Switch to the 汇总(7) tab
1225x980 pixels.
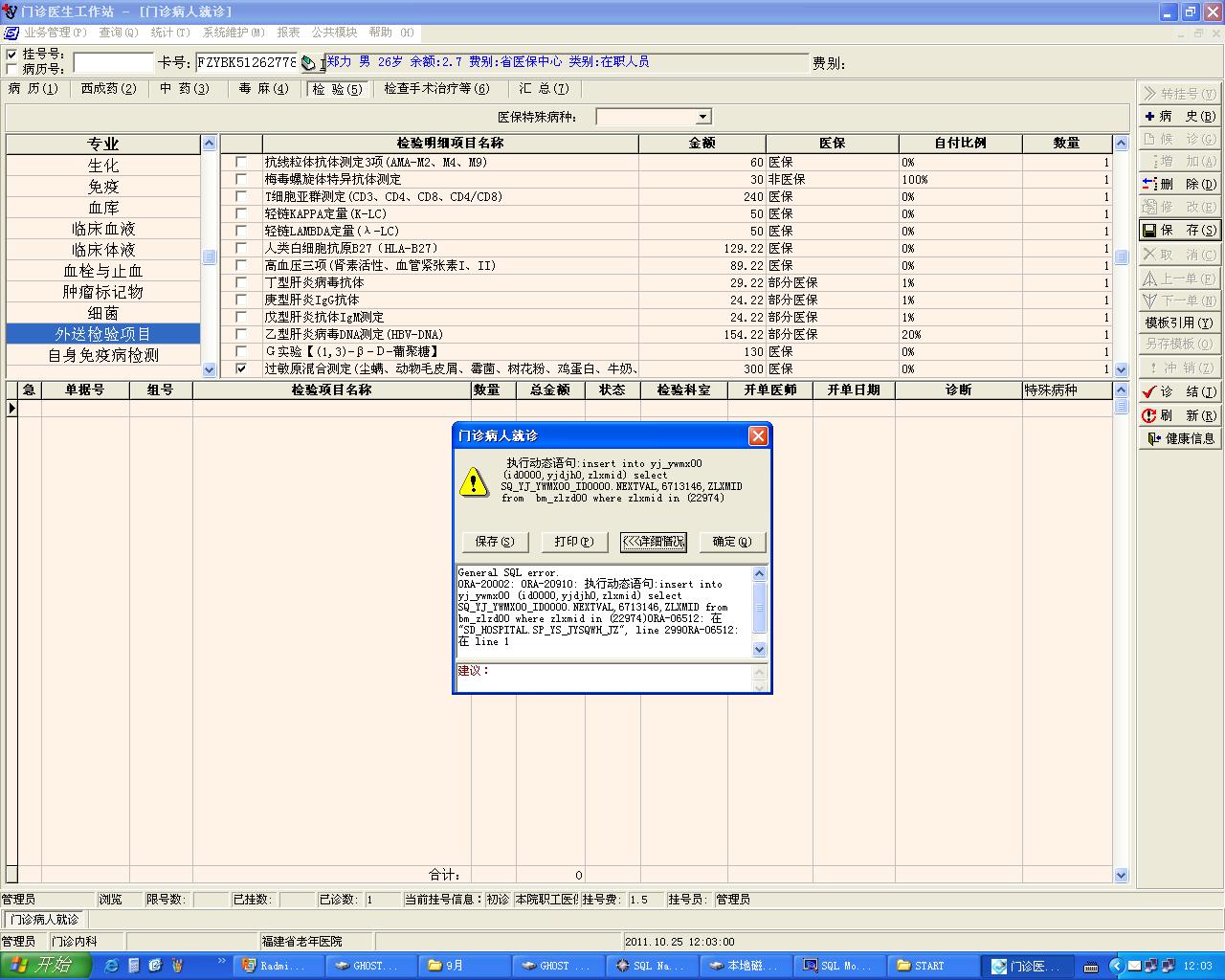pos(545,89)
